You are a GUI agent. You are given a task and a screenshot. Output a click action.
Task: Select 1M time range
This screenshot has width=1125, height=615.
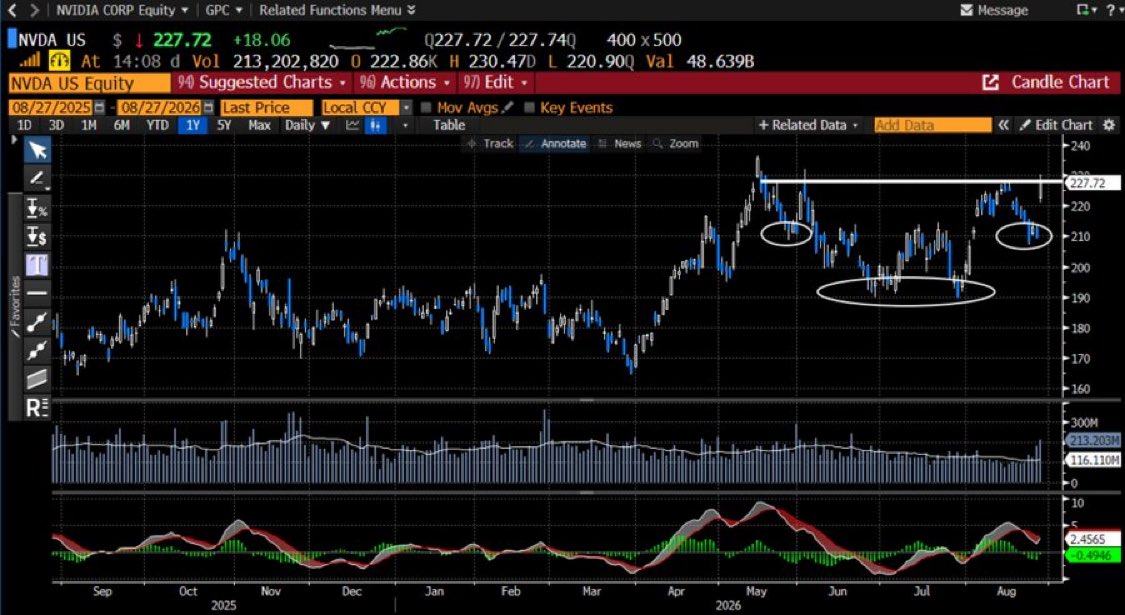(88, 126)
